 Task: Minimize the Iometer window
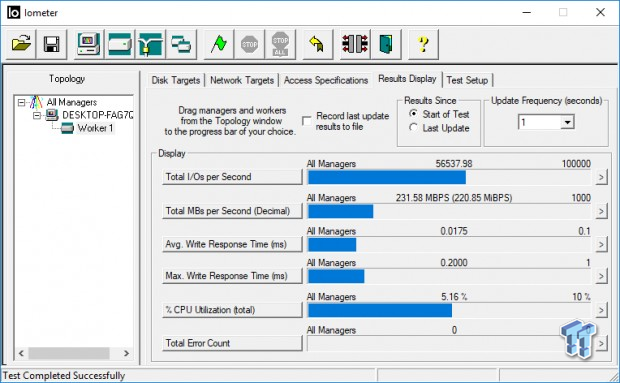point(526,13)
